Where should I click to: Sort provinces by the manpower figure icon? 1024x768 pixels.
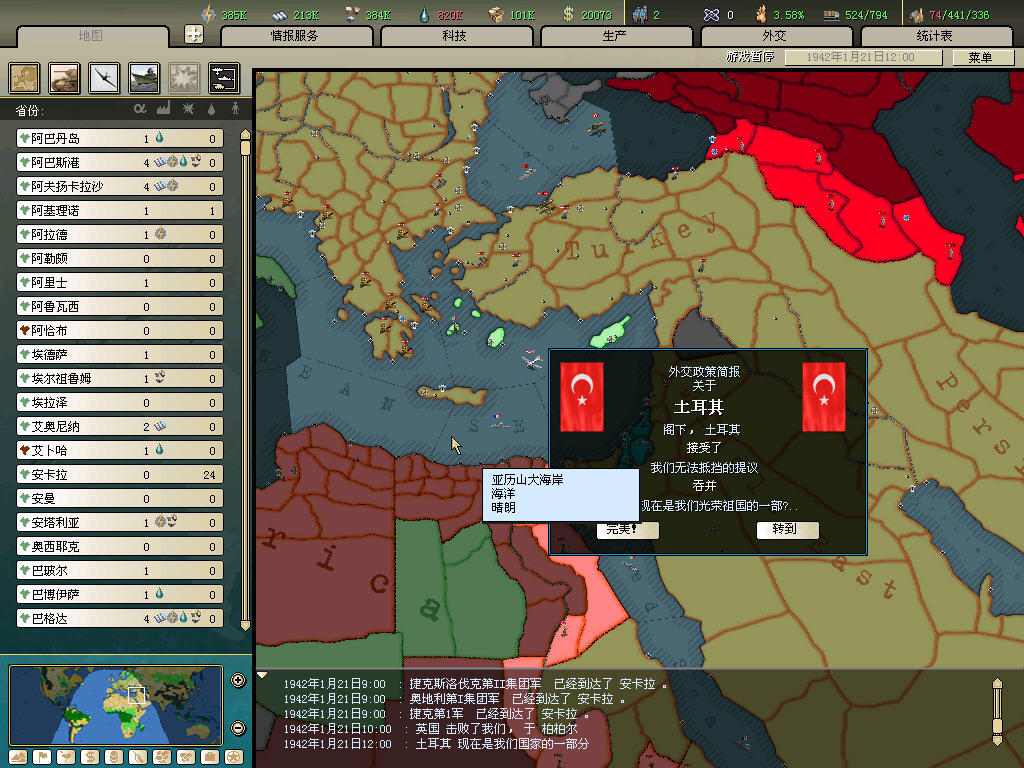pos(235,108)
